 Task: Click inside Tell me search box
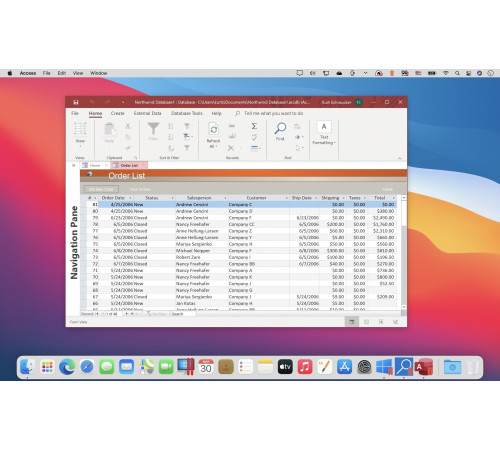[x=273, y=113]
